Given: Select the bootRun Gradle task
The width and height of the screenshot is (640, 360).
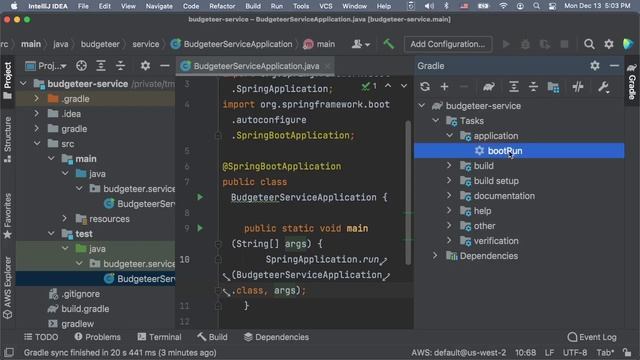Looking at the screenshot, I should click(519, 151).
